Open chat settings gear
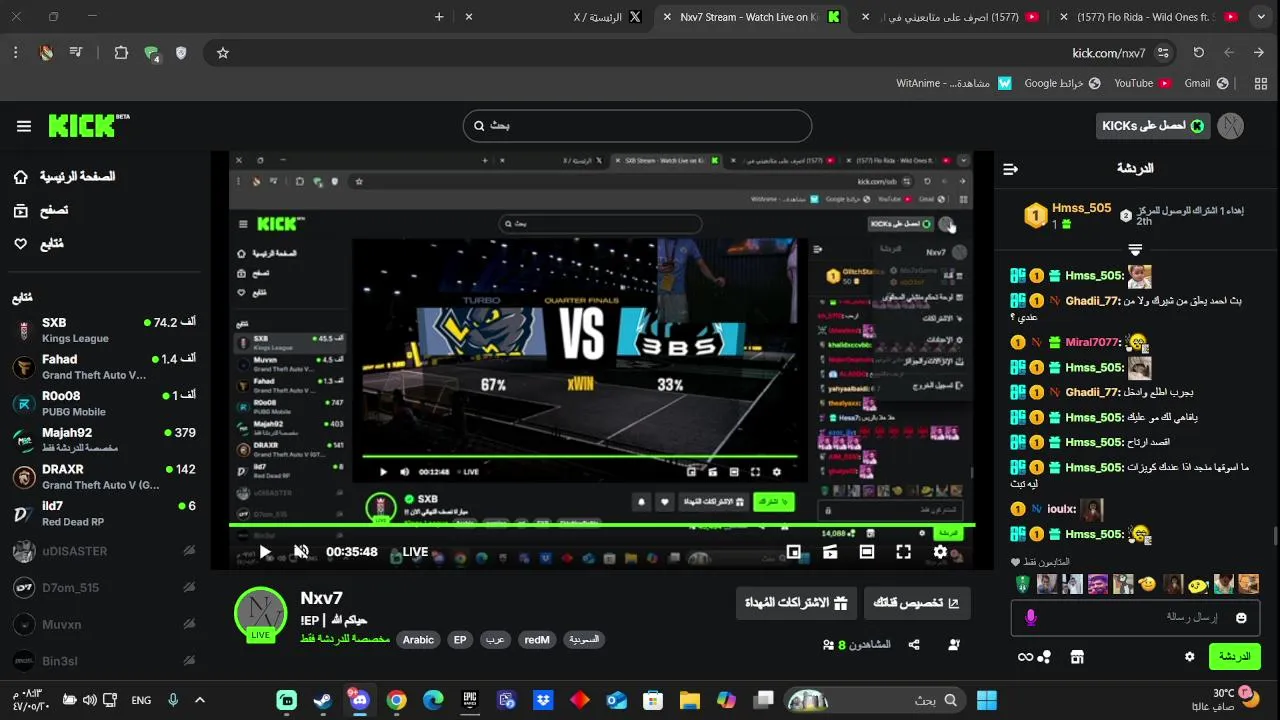 pos(1189,657)
